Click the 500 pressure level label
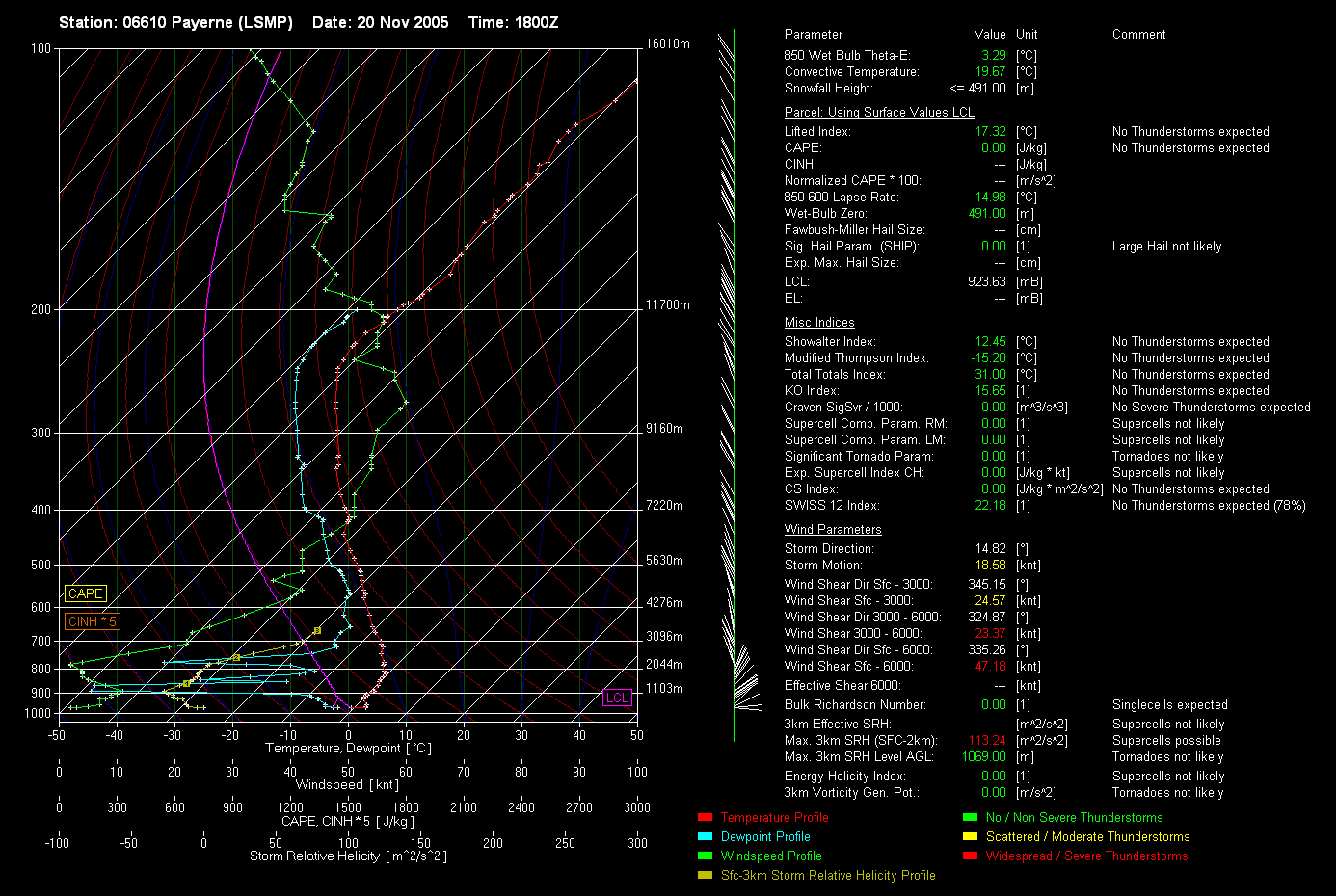The height and width of the screenshot is (896, 1336). click(x=40, y=565)
